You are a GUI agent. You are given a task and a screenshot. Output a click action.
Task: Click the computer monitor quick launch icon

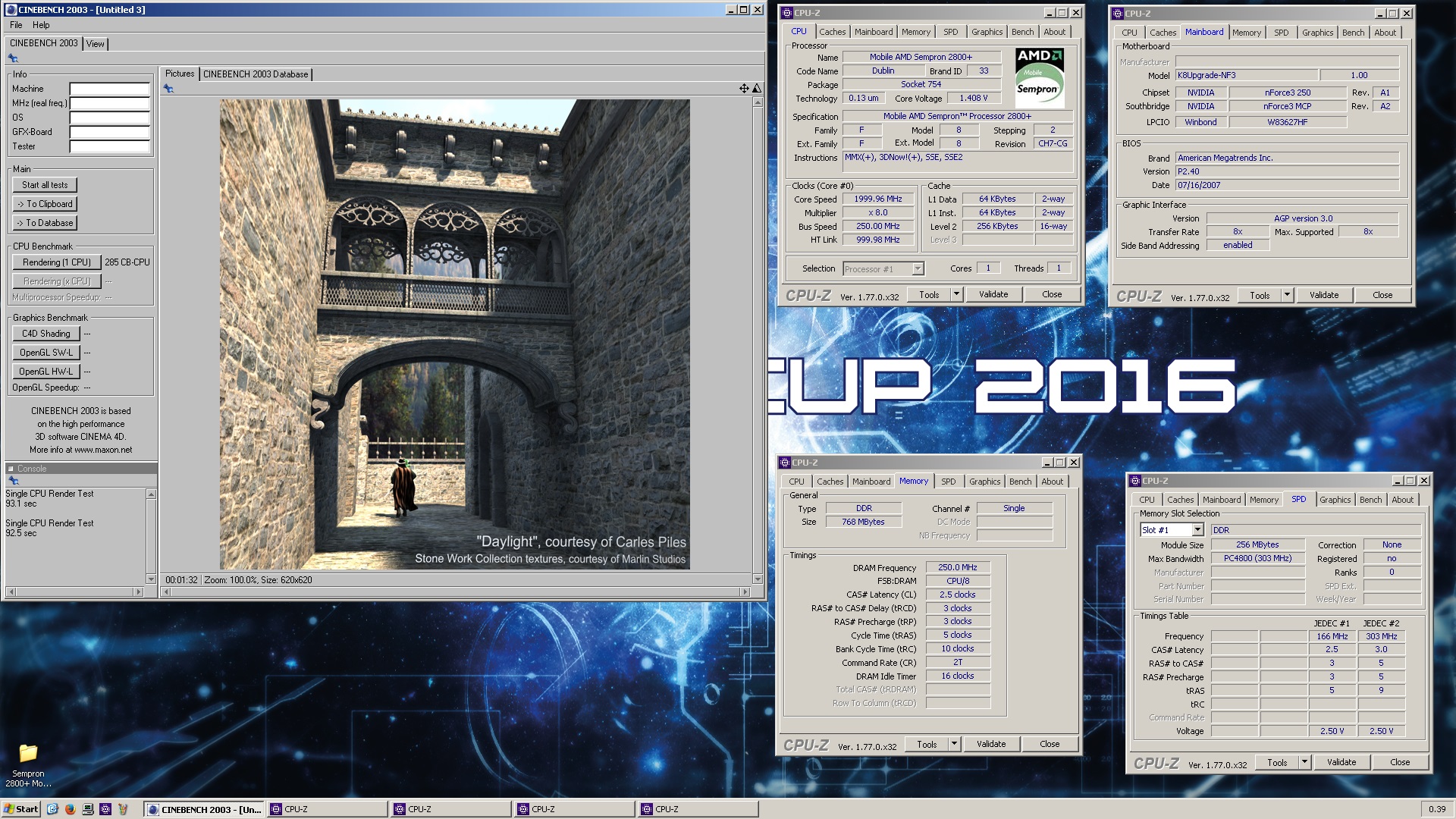(x=88, y=809)
